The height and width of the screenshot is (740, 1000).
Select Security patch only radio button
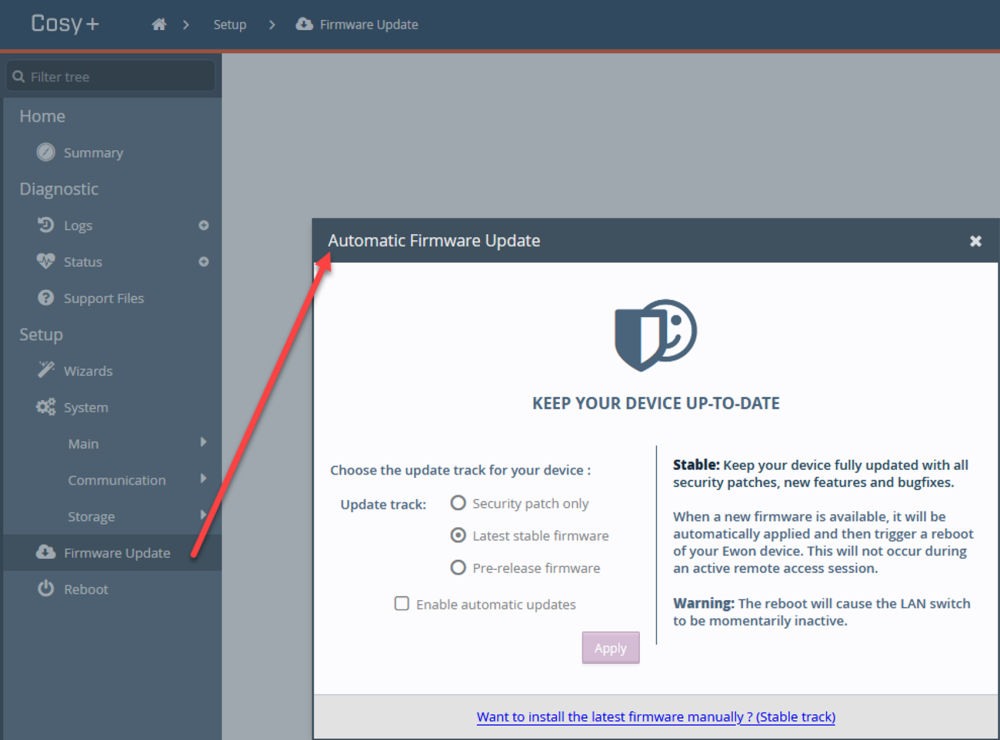tap(458, 503)
